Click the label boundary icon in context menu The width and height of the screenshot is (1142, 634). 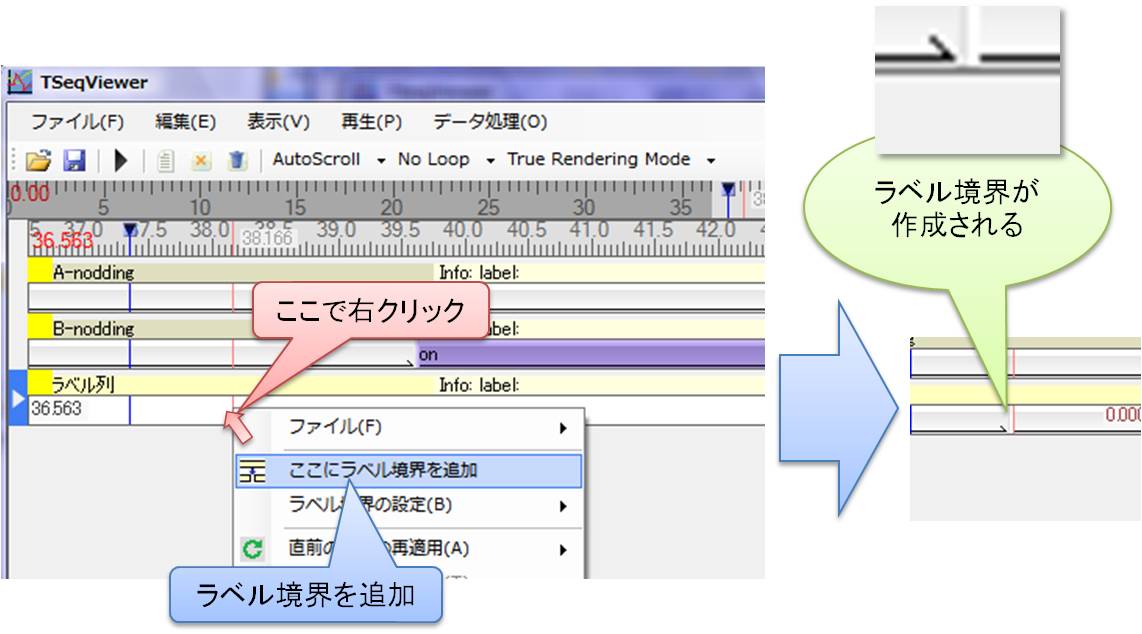coord(252,471)
